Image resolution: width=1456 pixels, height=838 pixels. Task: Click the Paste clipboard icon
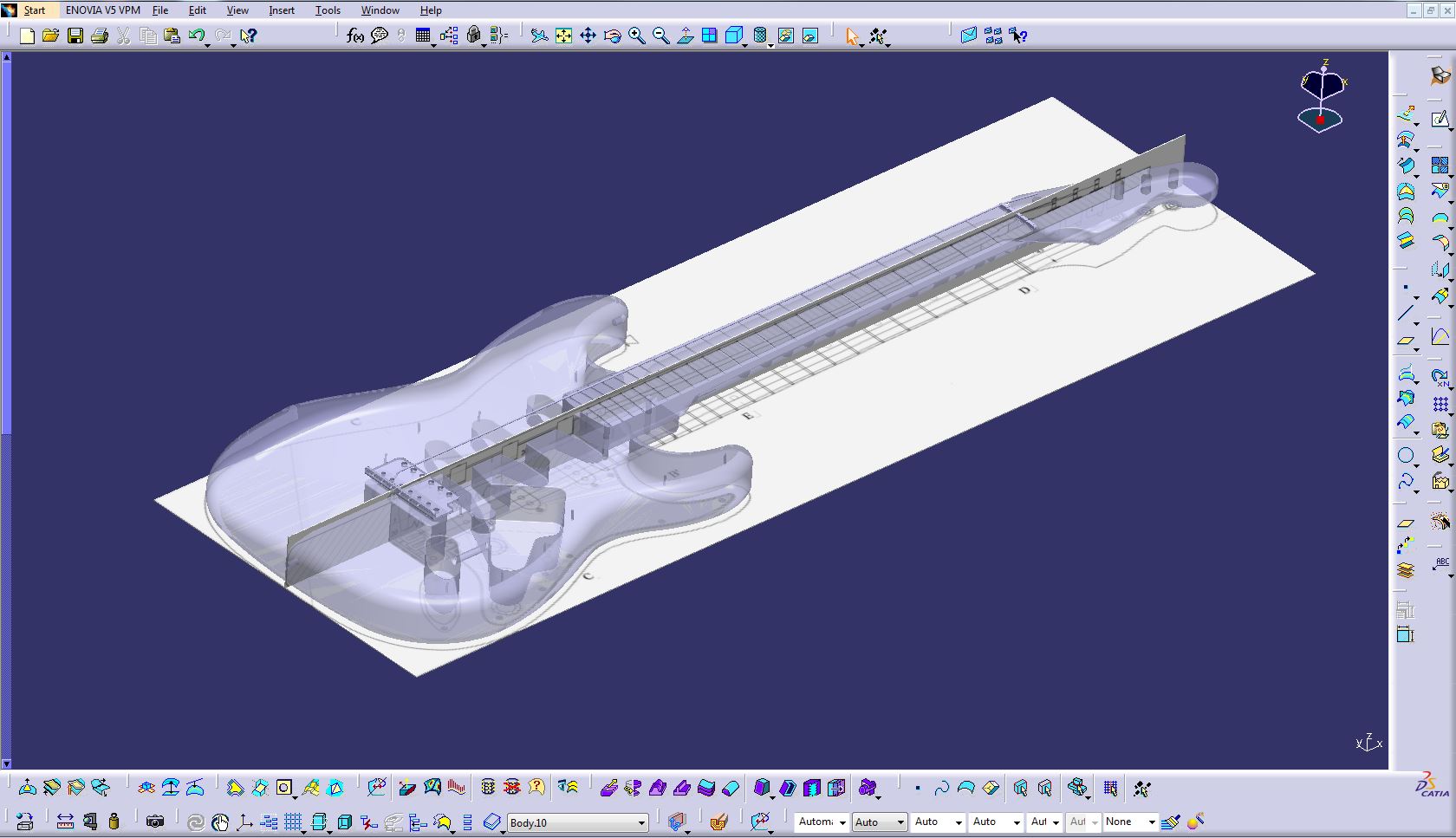click(172, 36)
